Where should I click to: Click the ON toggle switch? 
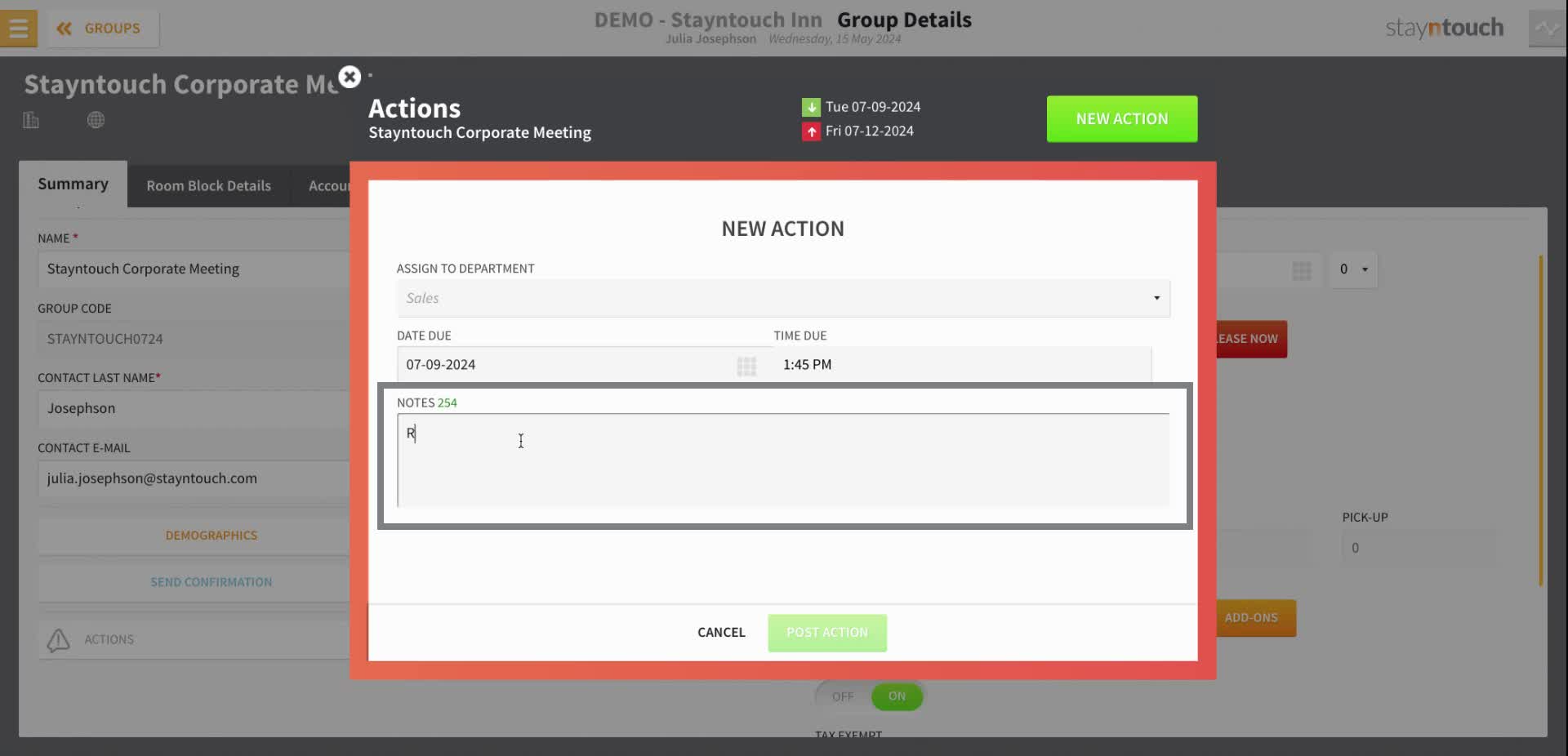pos(897,696)
